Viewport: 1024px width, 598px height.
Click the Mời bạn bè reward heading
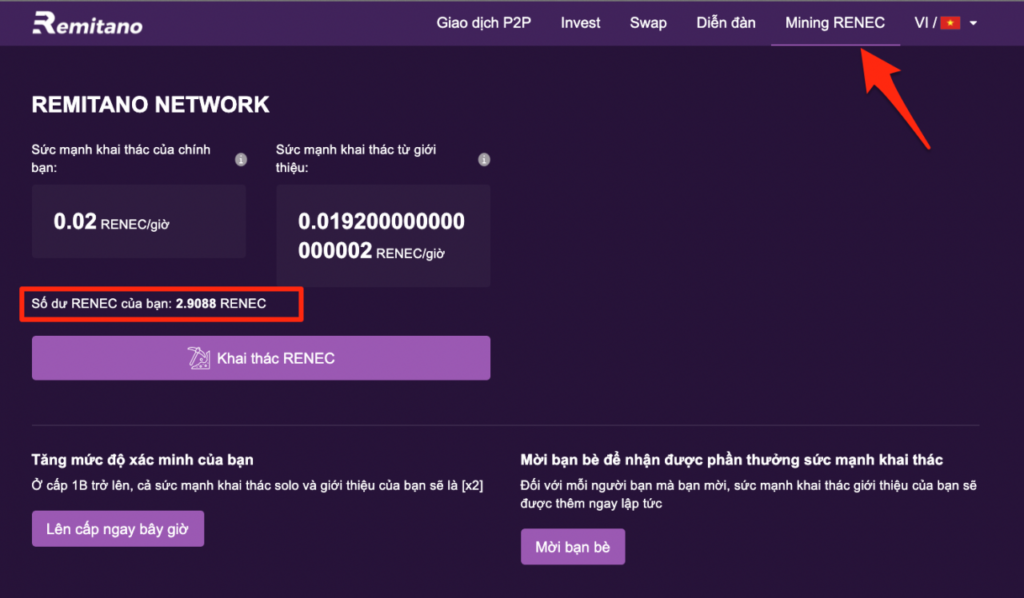(x=731, y=460)
